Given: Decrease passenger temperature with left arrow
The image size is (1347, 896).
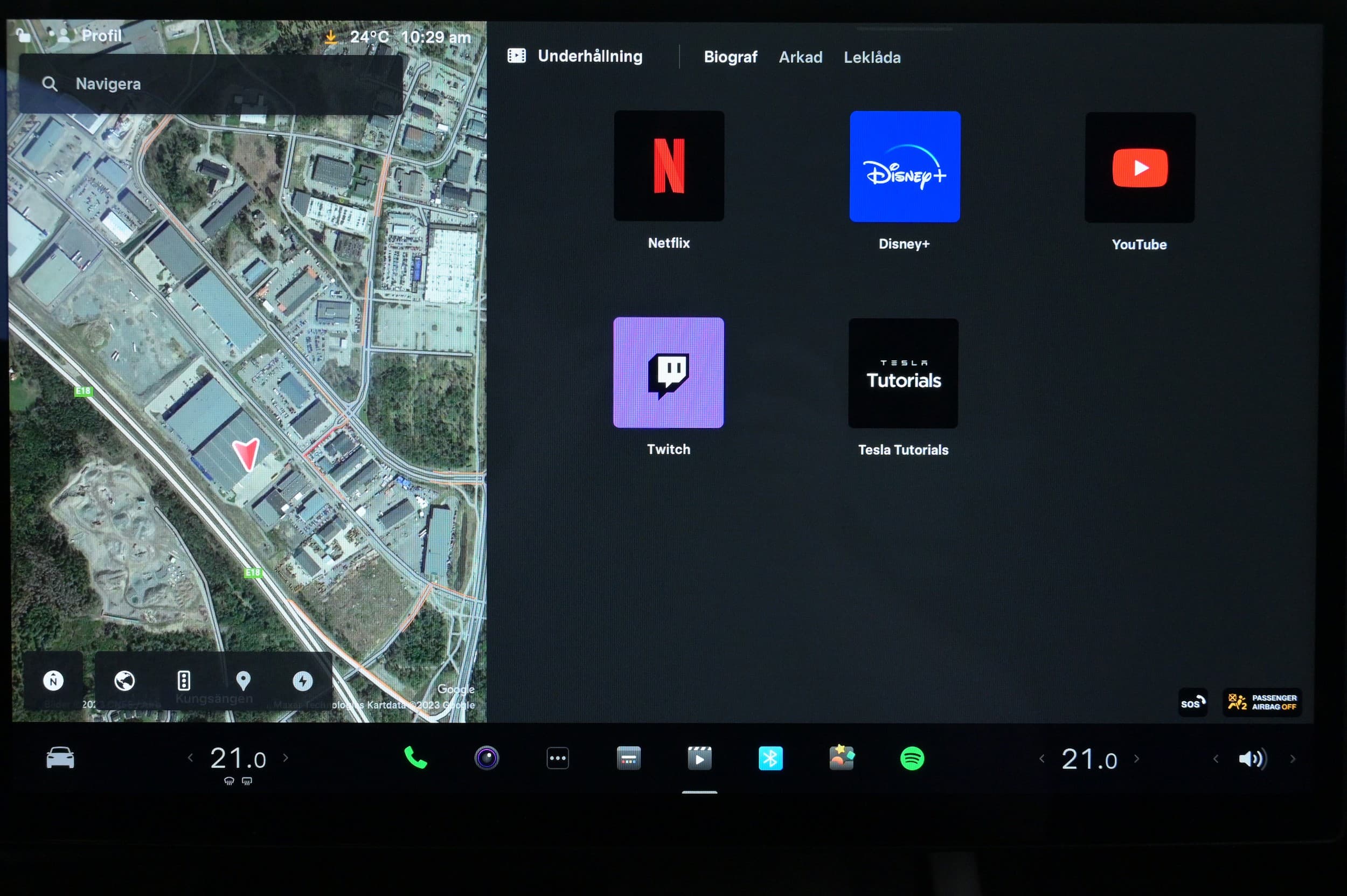Looking at the screenshot, I should click(x=1042, y=759).
